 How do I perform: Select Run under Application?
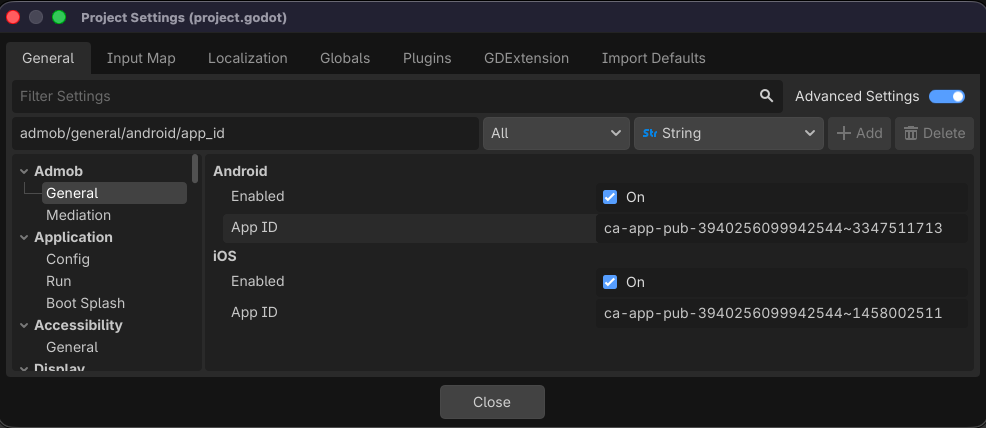point(58,281)
